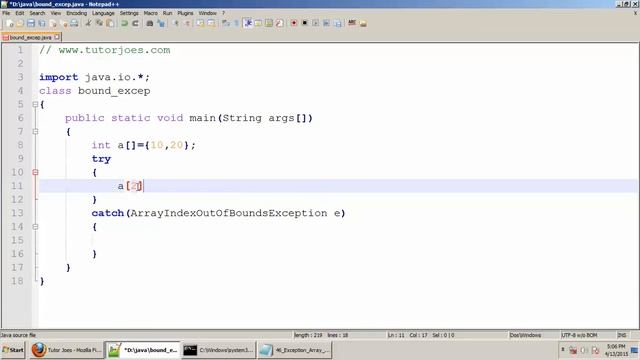Click the Zoom In toolbar icon
The height and width of the screenshot is (360, 640).
tap(176, 23)
